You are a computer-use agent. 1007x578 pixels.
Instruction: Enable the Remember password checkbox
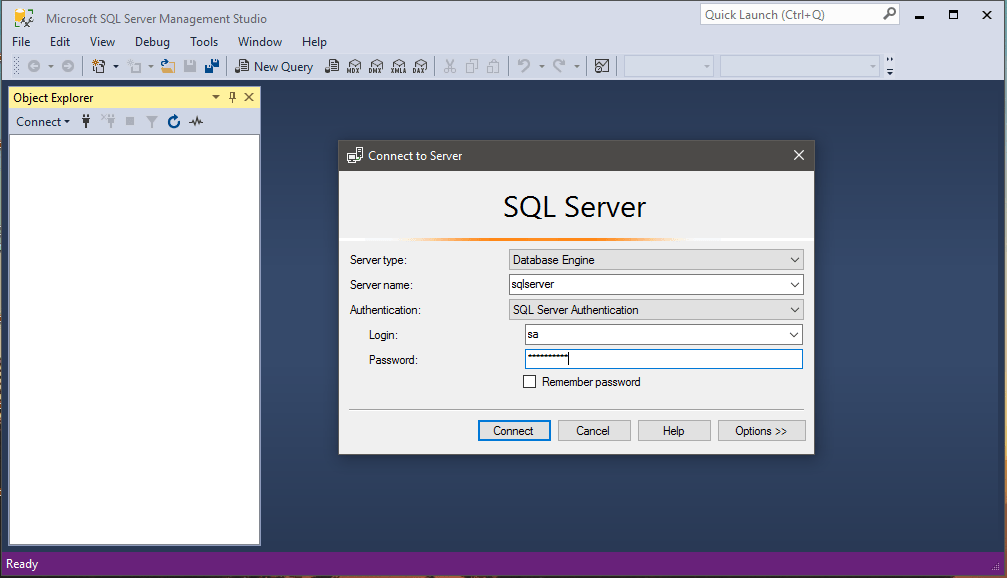(x=530, y=381)
